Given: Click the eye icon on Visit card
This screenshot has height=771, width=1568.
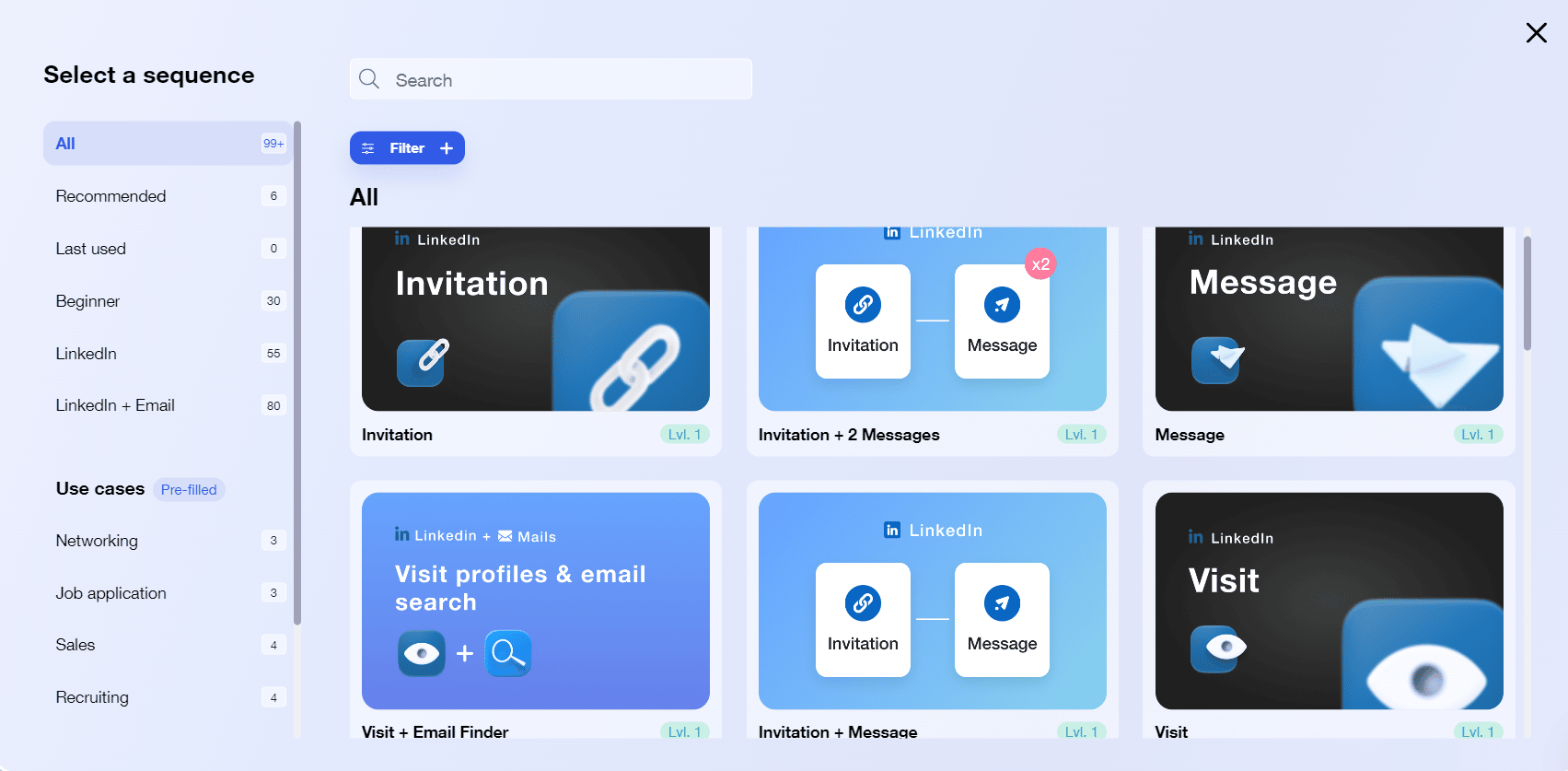Looking at the screenshot, I should 1215,648.
